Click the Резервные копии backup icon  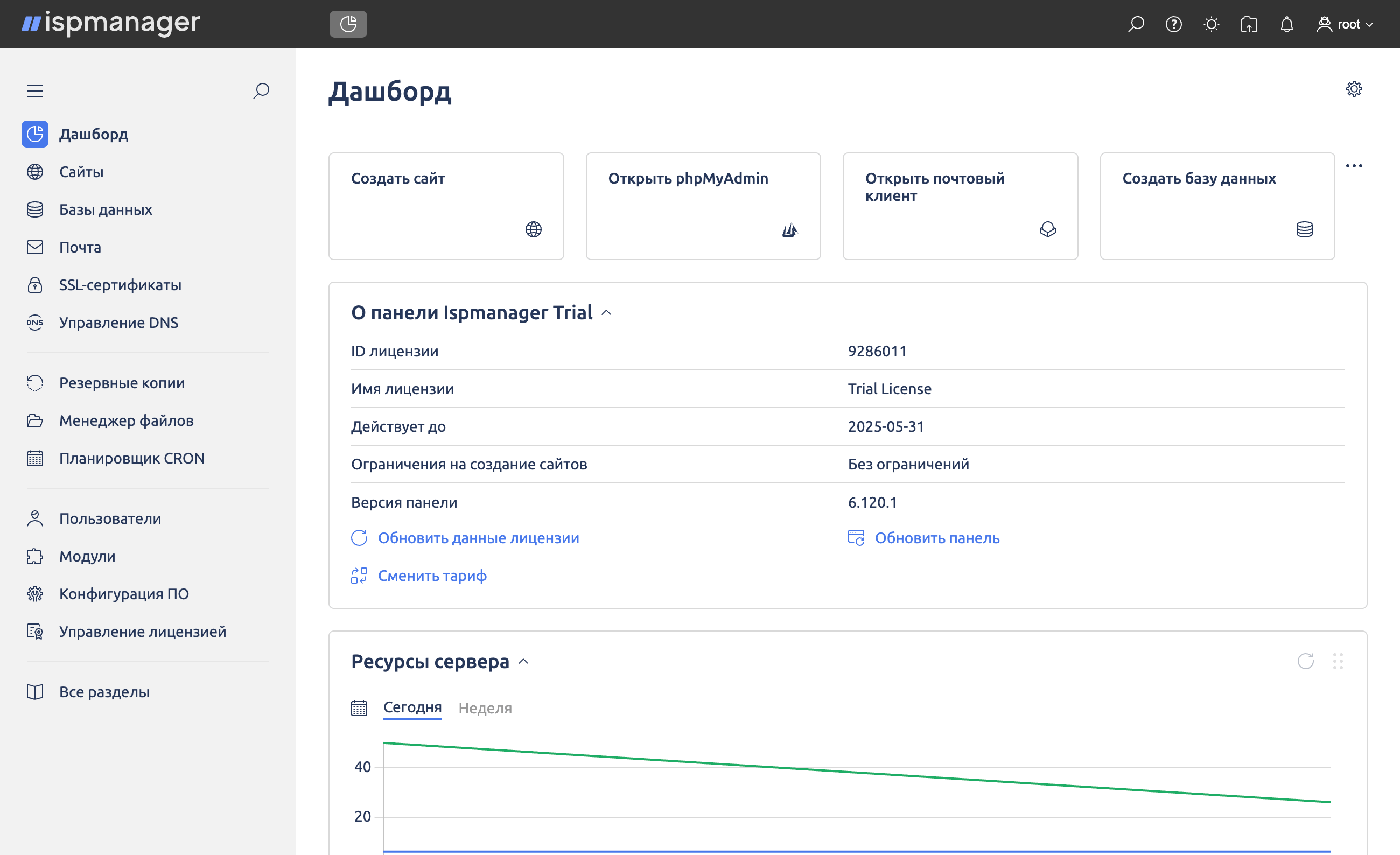pos(34,383)
